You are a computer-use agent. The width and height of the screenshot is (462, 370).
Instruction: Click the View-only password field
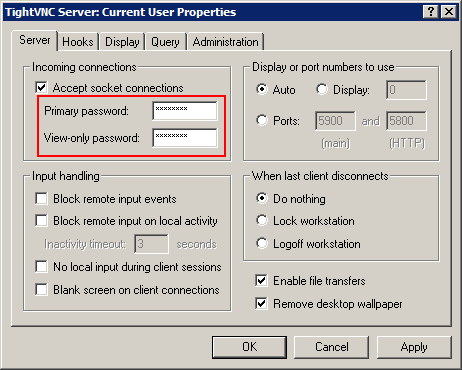[x=185, y=138]
